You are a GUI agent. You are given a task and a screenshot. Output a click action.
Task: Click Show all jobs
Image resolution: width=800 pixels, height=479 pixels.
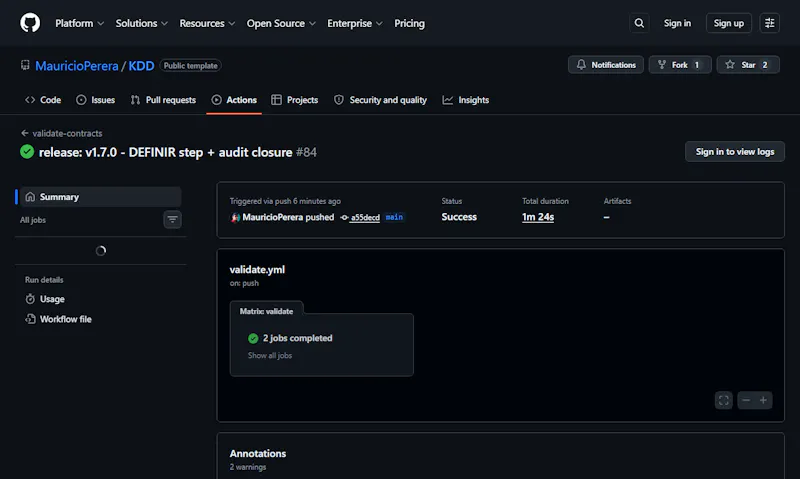pyautogui.click(x=270, y=356)
